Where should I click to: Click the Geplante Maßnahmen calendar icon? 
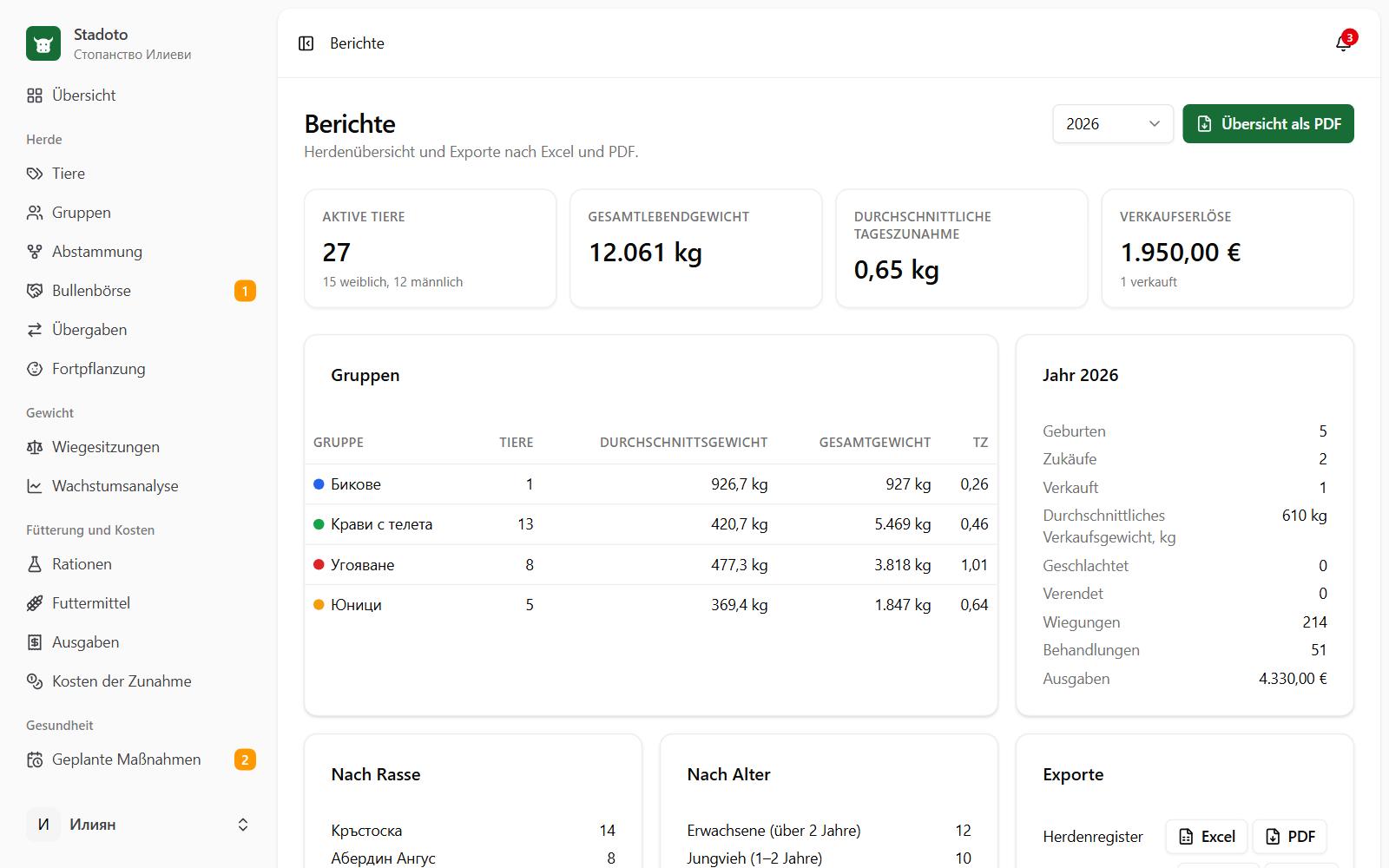pyautogui.click(x=35, y=759)
